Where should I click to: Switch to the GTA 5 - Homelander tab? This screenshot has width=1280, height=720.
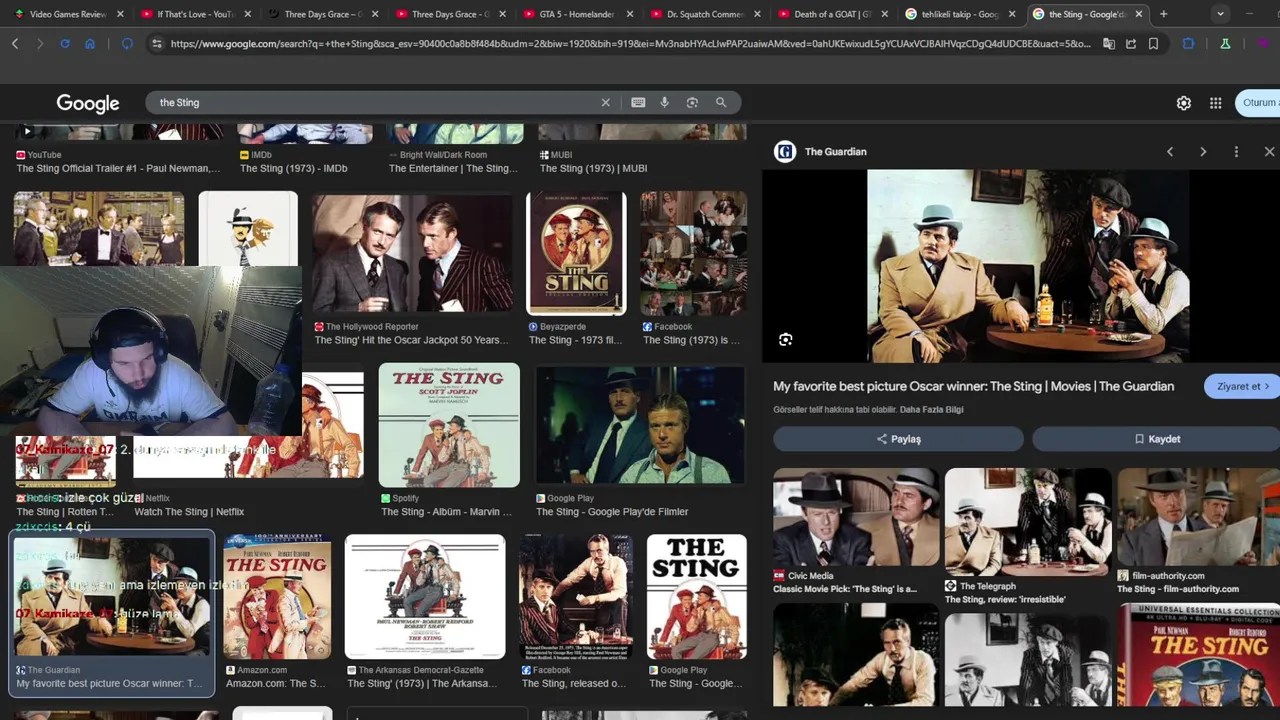[x=576, y=14]
